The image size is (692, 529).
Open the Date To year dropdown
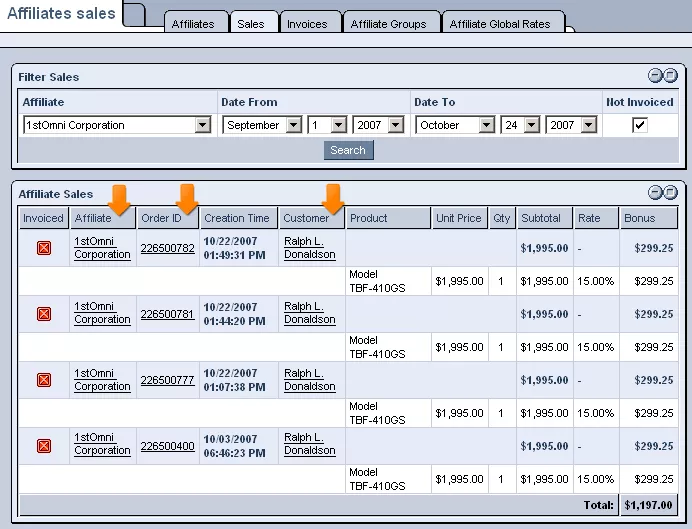point(571,125)
